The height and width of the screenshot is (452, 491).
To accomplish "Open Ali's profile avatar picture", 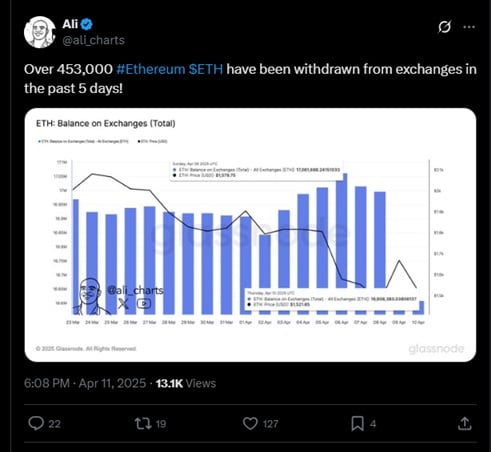I will click(40, 32).
